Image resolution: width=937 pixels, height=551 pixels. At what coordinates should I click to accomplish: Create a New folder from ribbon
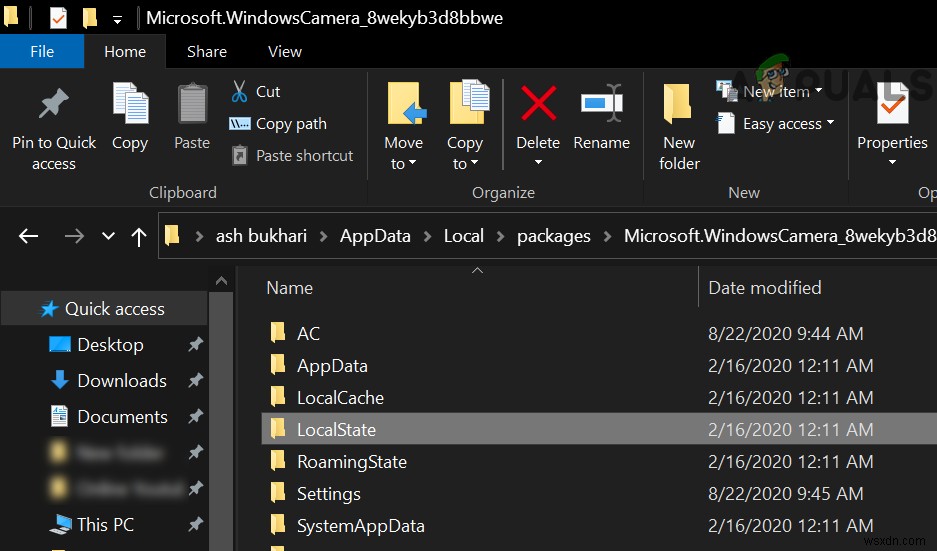pos(679,124)
